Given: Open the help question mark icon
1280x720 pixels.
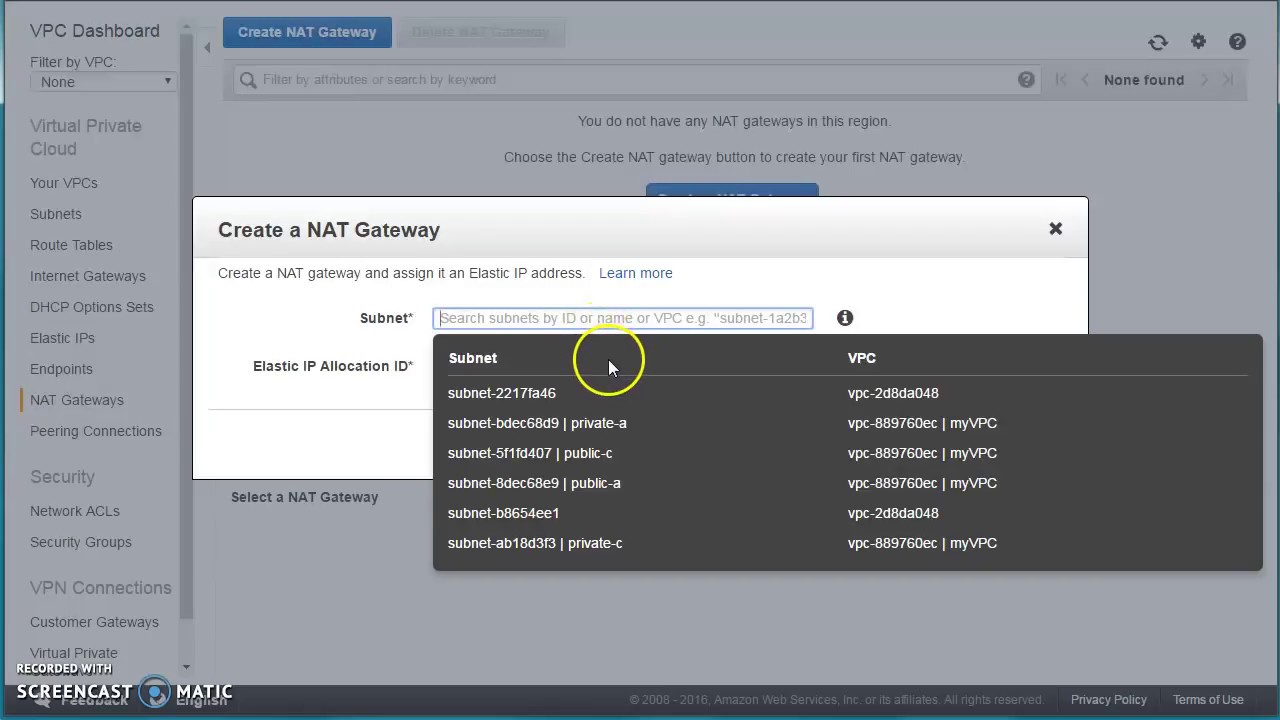Looking at the screenshot, I should 1237,41.
